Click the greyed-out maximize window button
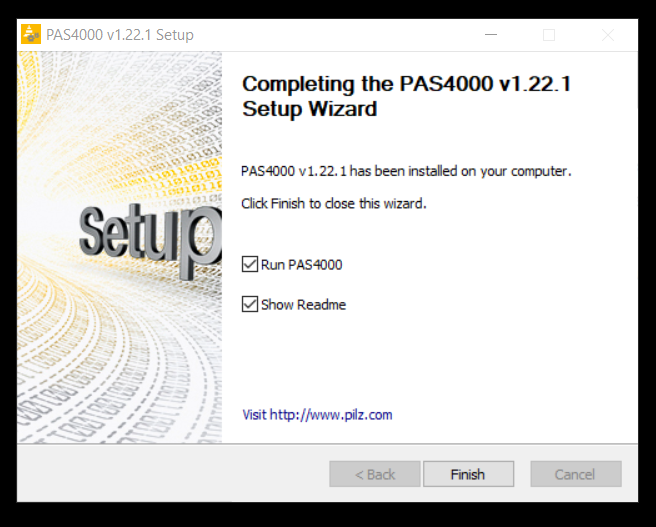Image resolution: width=656 pixels, height=527 pixels. [549, 35]
